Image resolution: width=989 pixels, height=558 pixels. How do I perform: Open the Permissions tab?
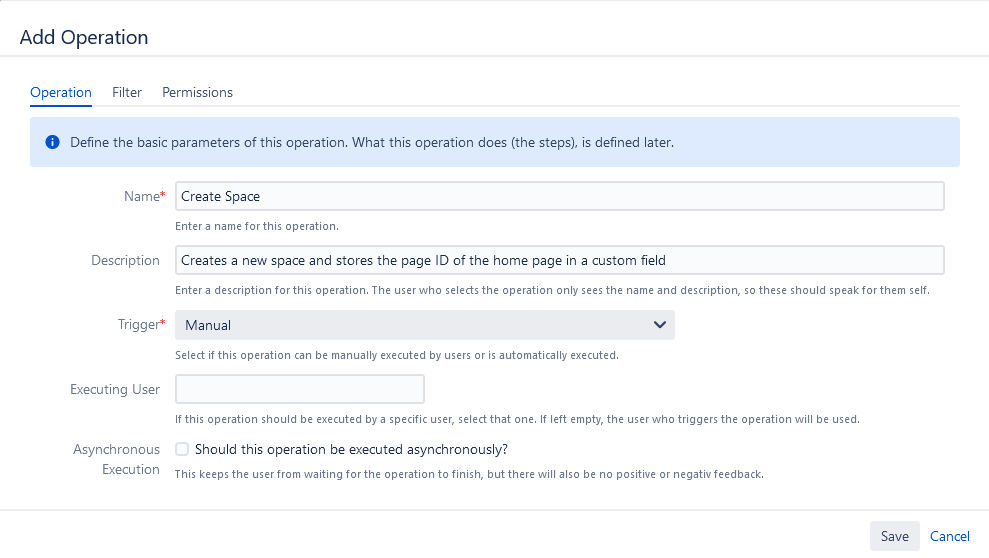point(197,92)
